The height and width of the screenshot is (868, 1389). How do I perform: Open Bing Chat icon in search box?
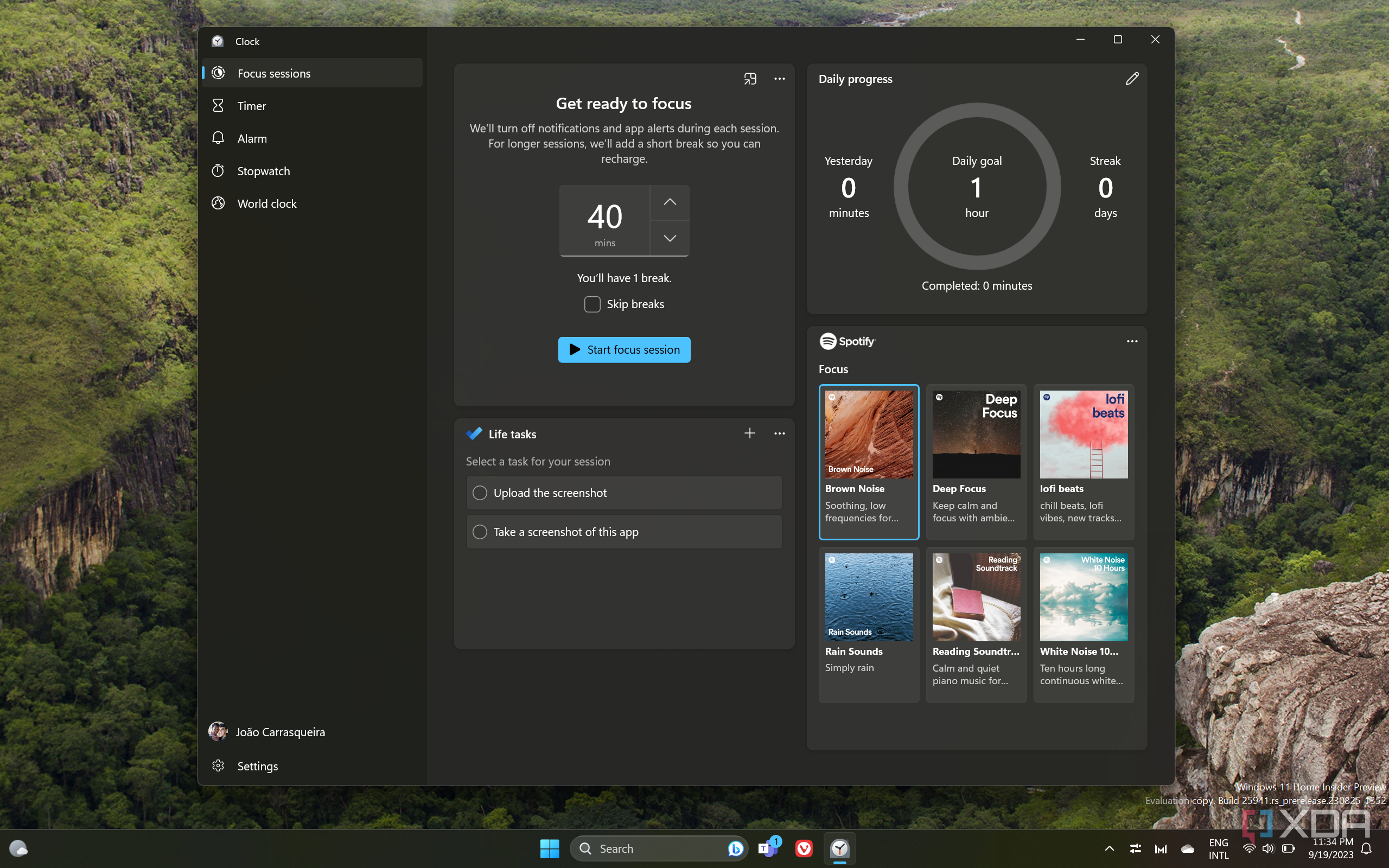(735, 848)
